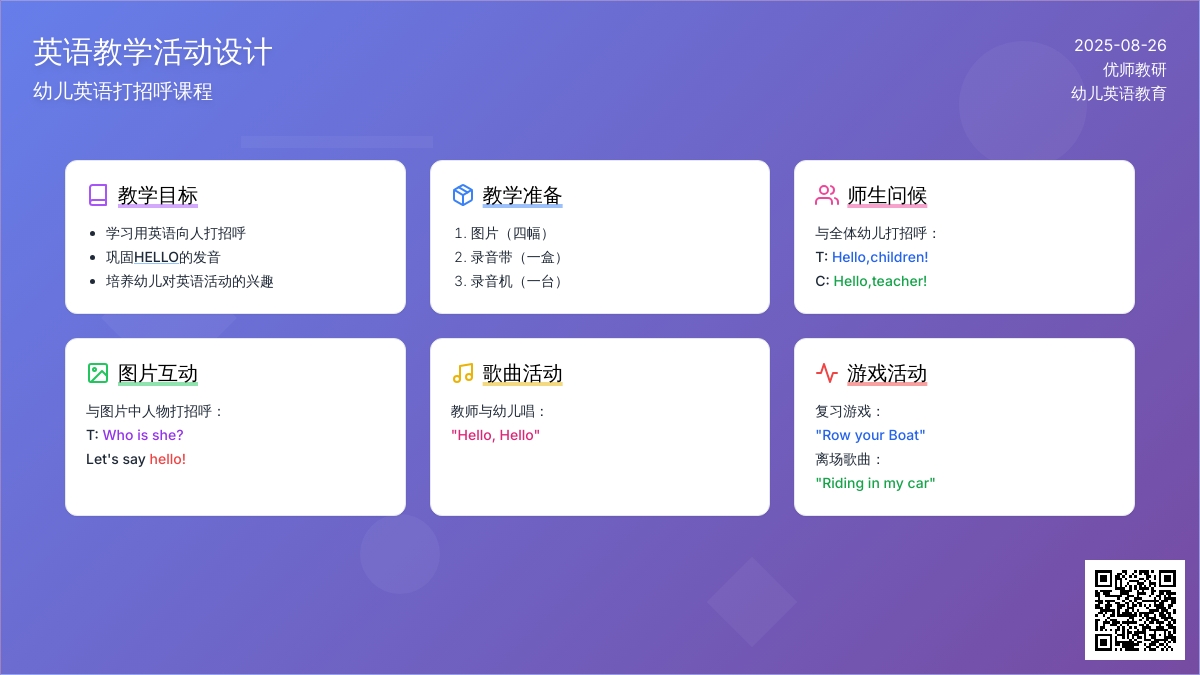Click the green text "Riding in my car"
Viewport: 1200px width, 675px height.
pyautogui.click(x=876, y=483)
